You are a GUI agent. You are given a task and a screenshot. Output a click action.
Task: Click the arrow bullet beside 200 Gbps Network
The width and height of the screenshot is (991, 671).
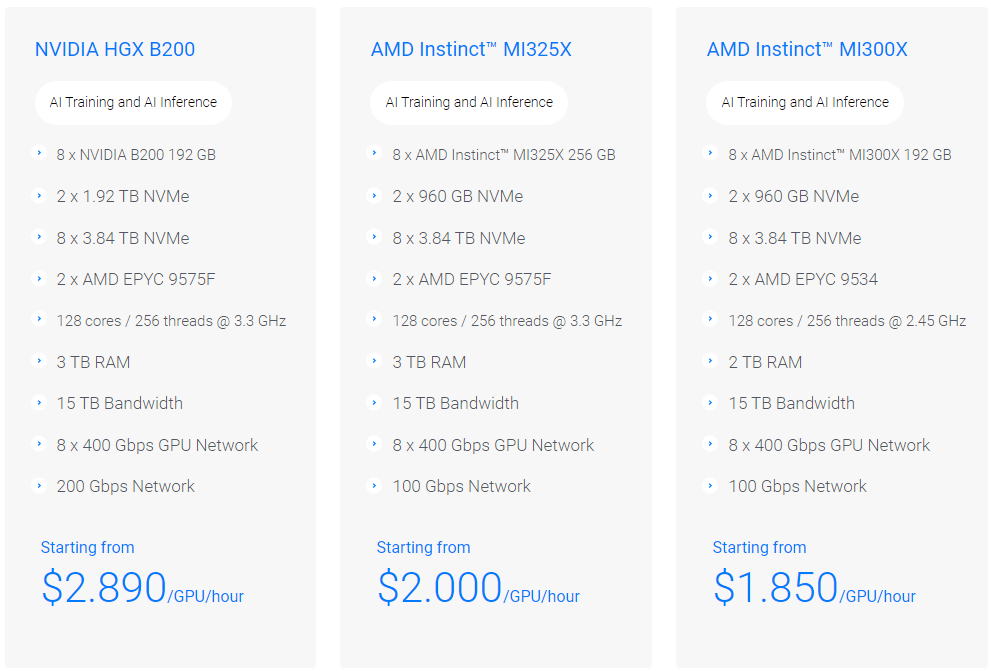click(x=39, y=486)
